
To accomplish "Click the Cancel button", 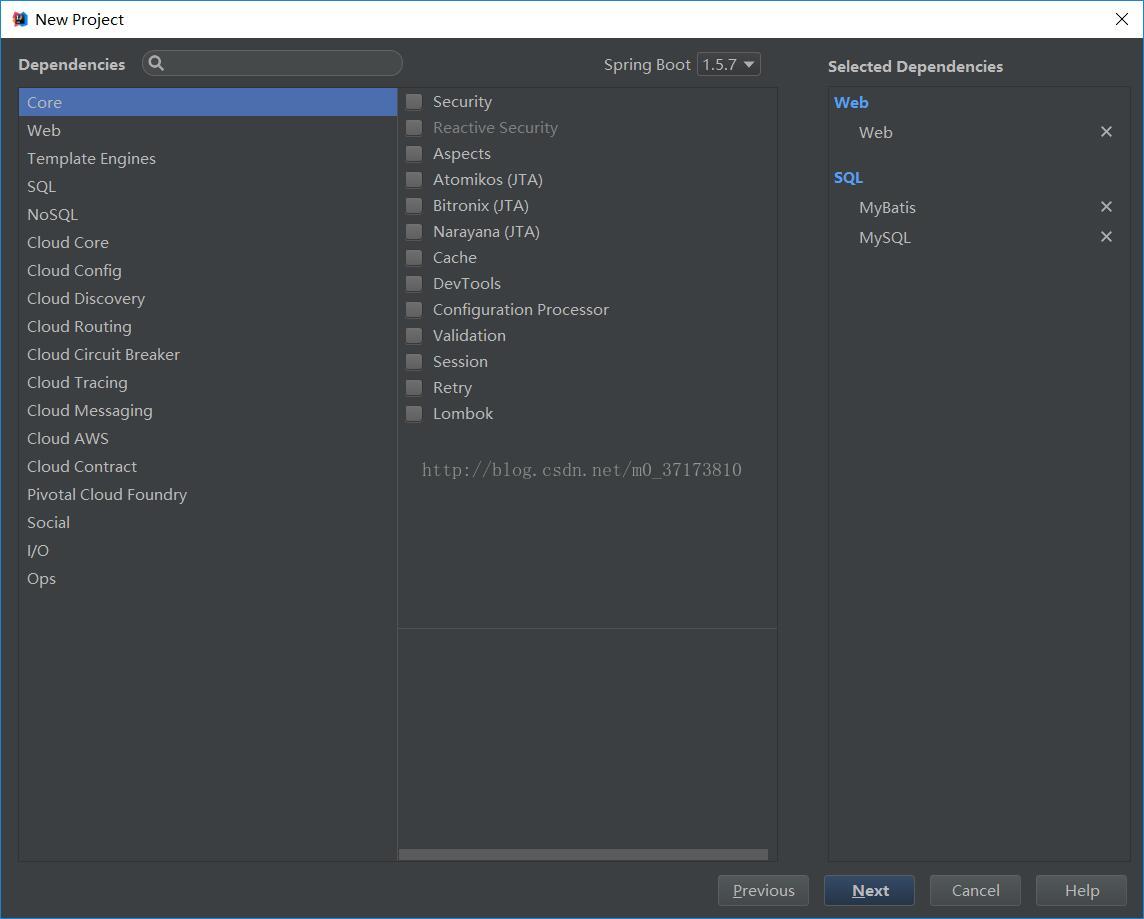I will coord(975,891).
